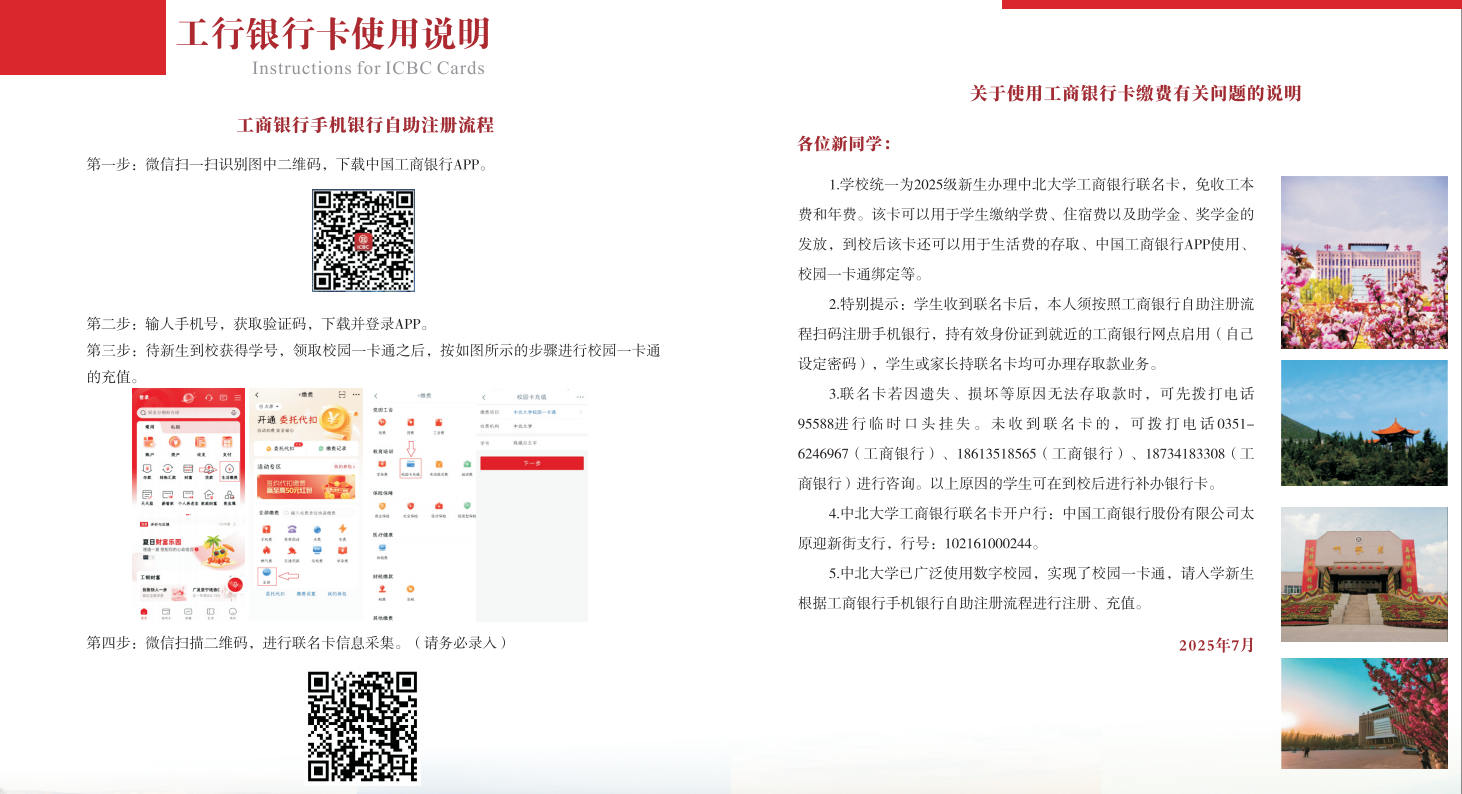The height and width of the screenshot is (794, 1462).
Task: Select the 宽带固话 phone icon
Action: tap(292, 529)
